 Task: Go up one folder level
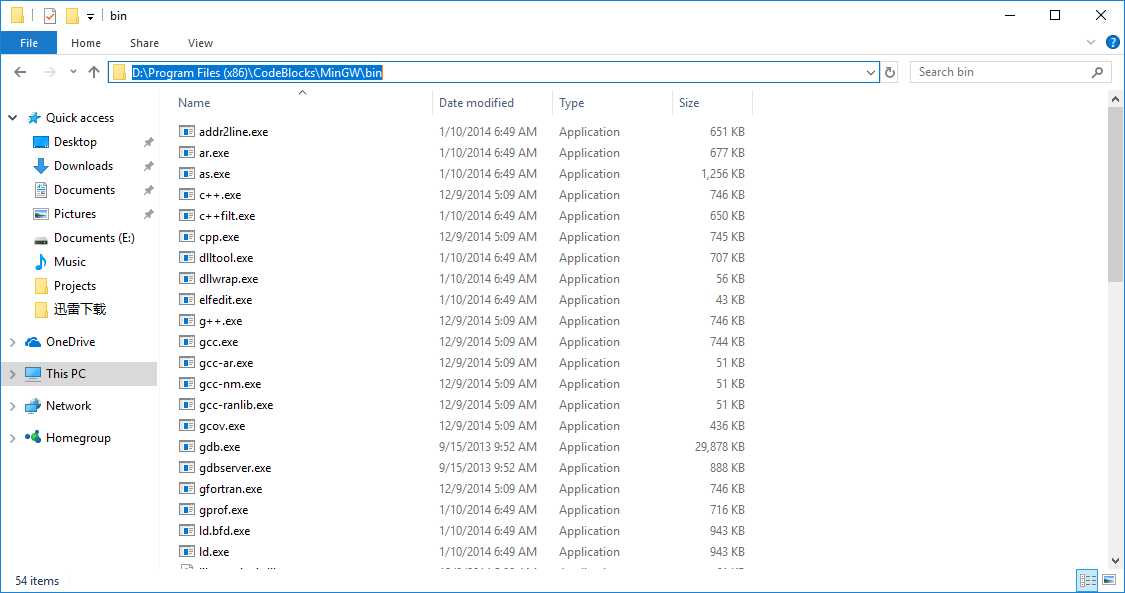point(93,72)
